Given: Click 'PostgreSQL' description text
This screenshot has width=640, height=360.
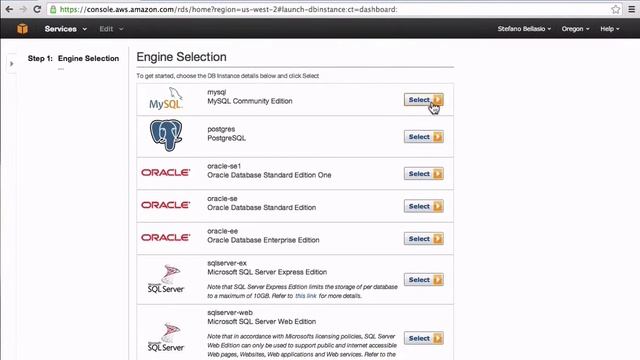Looking at the screenshot, I should 227,138.
